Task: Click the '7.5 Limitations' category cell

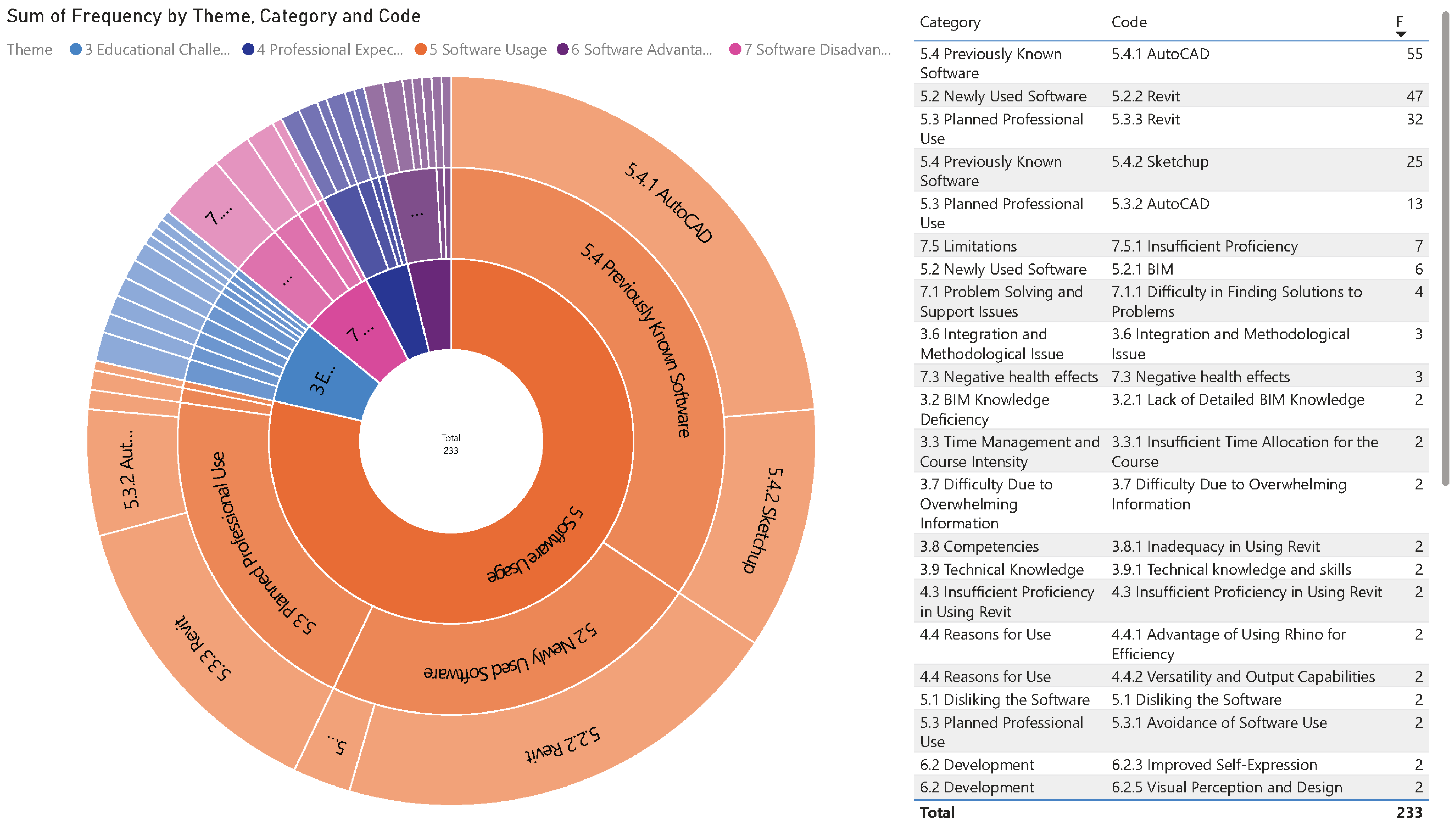Action: tap(968, 246)
